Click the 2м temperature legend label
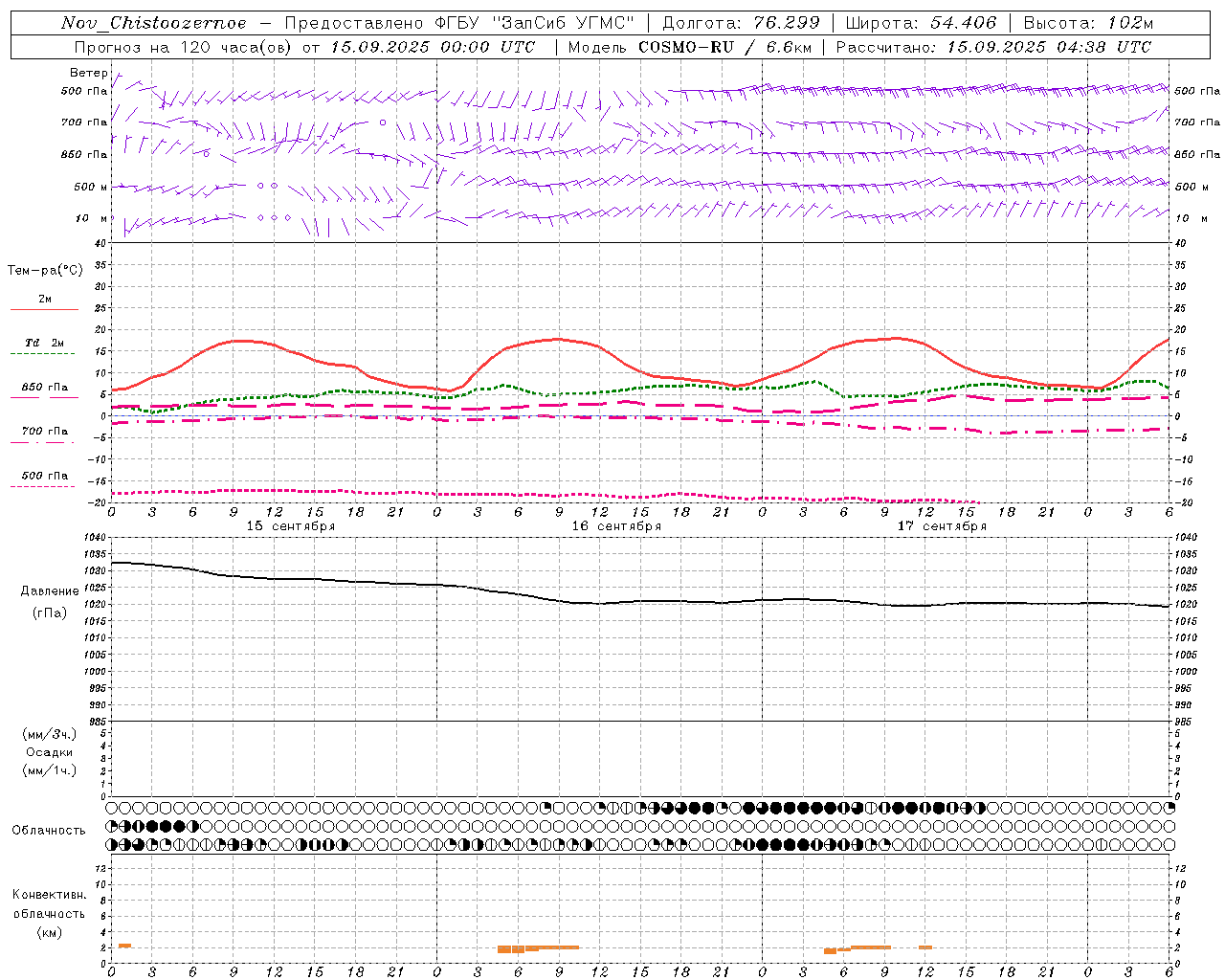1225x980 pixels. (45, 299)
